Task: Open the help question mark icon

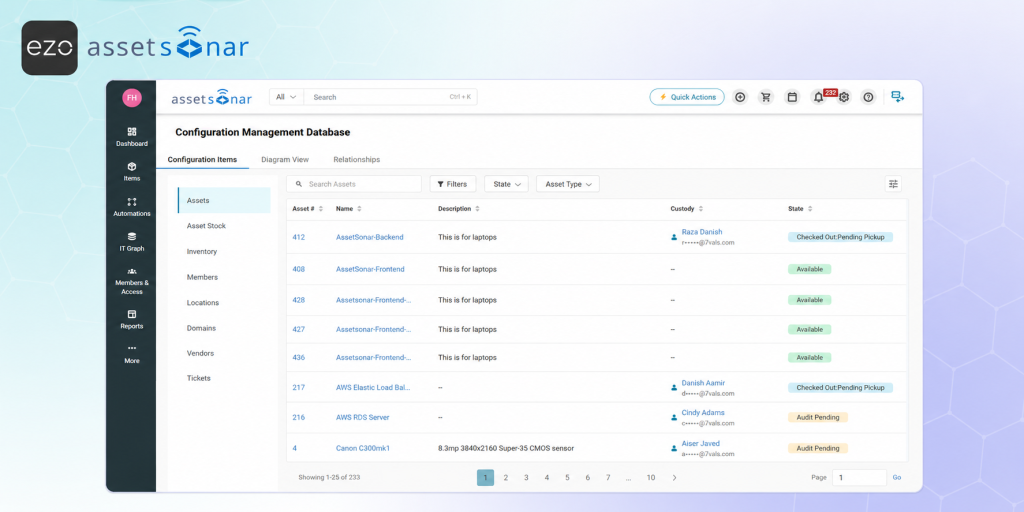Action: click(868, 97)
